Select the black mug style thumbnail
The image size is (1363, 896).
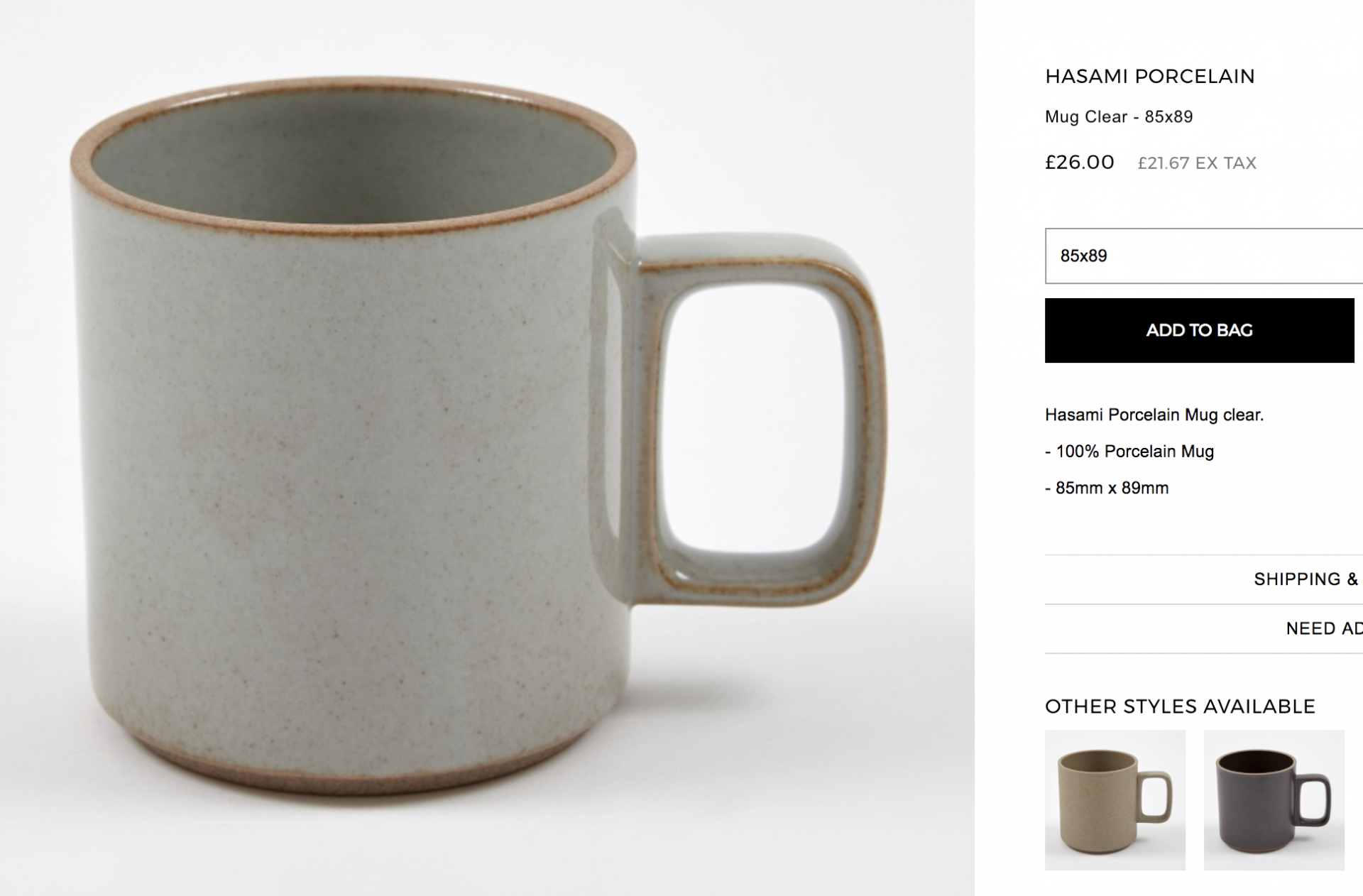(1274, 800)
